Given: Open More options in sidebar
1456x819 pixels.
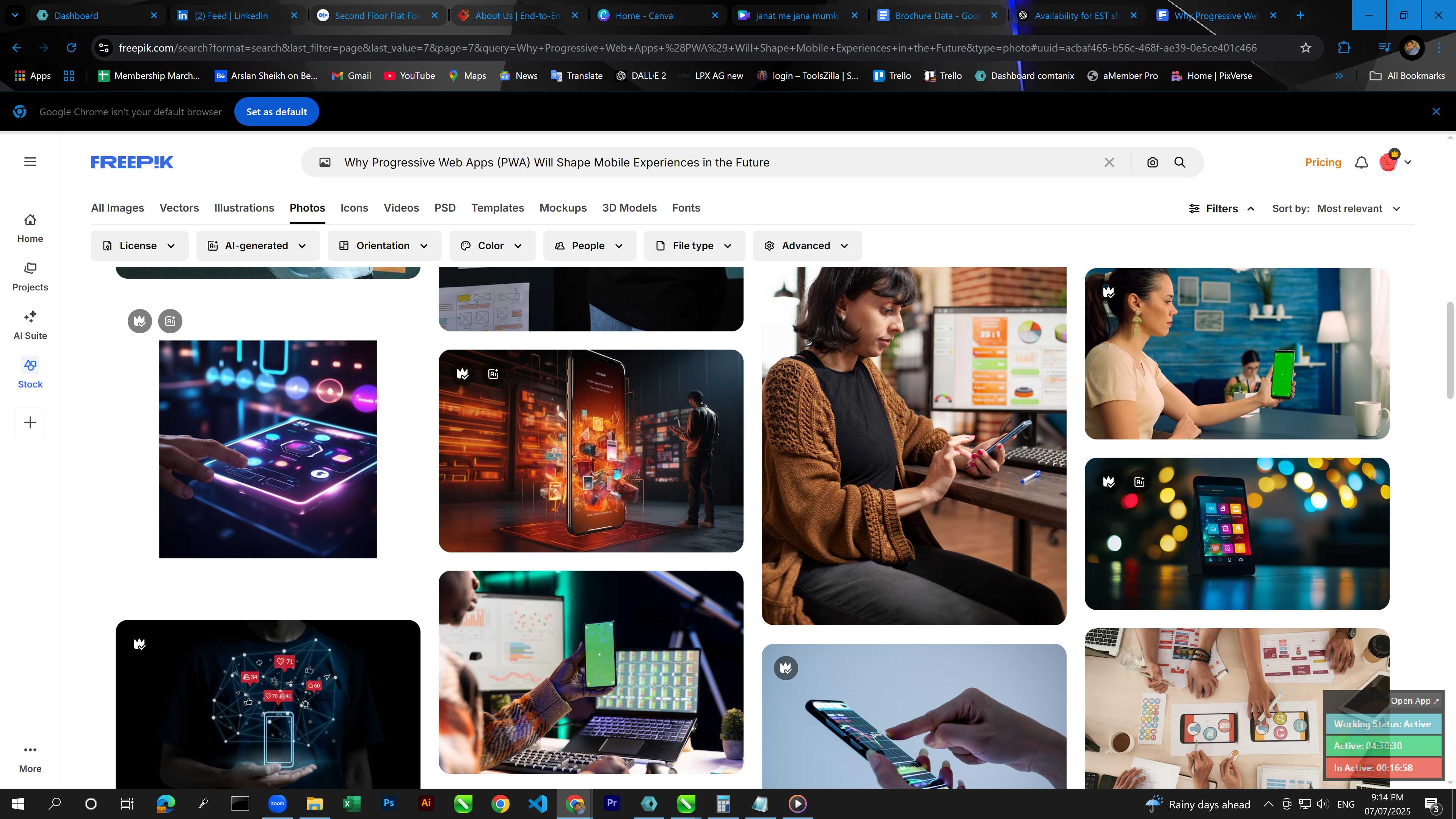Looking at the screenshot, I should coord(30,758).
